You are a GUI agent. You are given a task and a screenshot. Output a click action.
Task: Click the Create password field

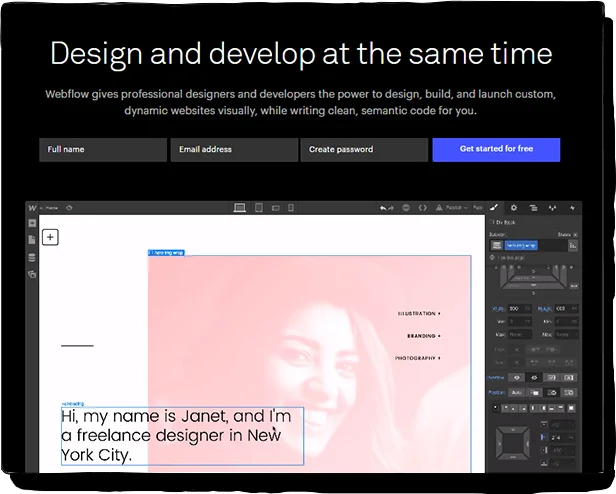coord(364,150)
